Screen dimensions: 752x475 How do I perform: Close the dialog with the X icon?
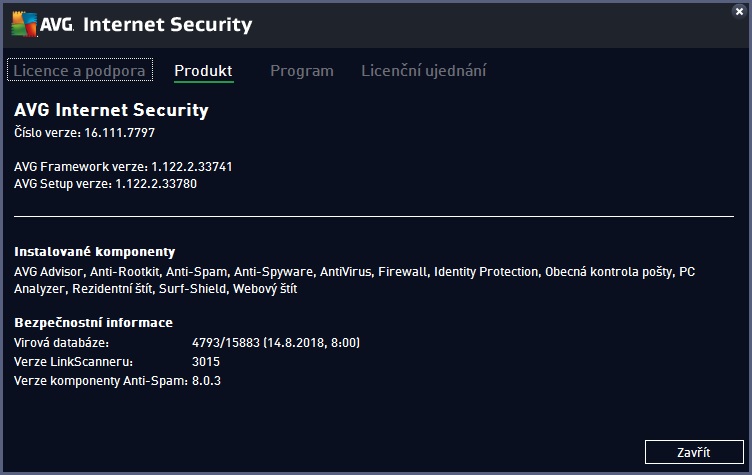(x=738, y=10)
